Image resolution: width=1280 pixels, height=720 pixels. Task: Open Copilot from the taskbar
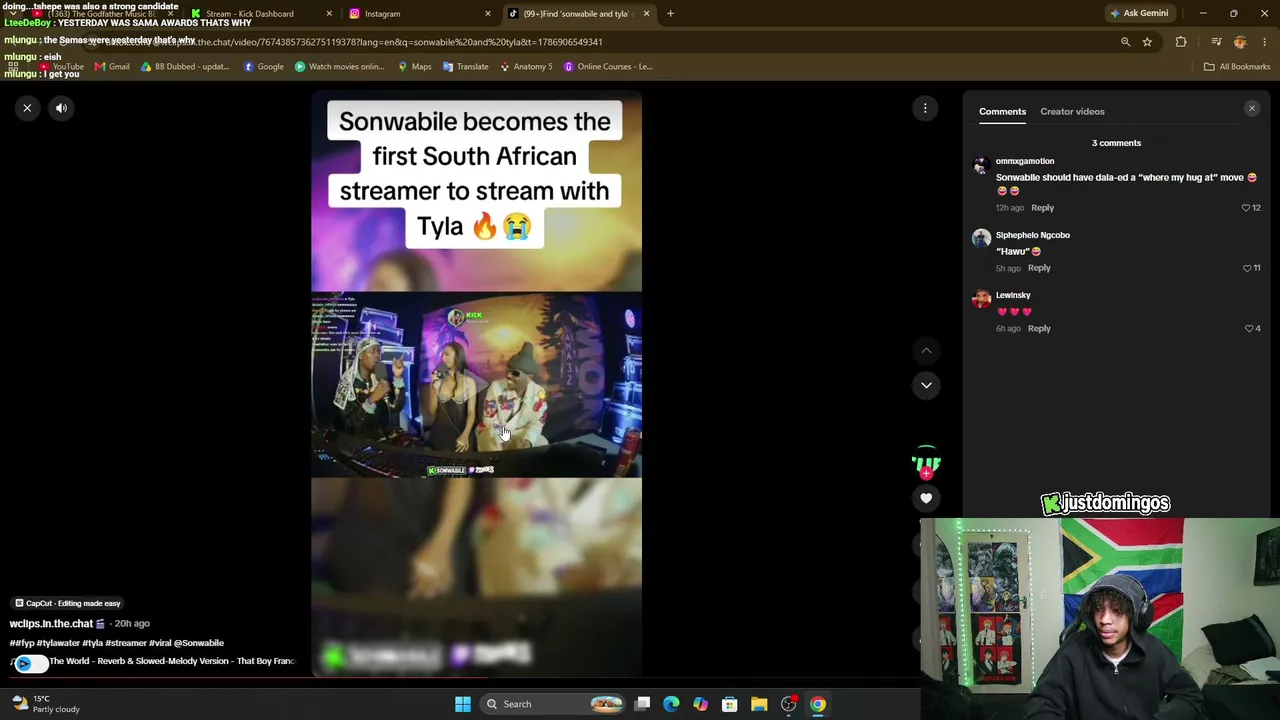(700, 704)
